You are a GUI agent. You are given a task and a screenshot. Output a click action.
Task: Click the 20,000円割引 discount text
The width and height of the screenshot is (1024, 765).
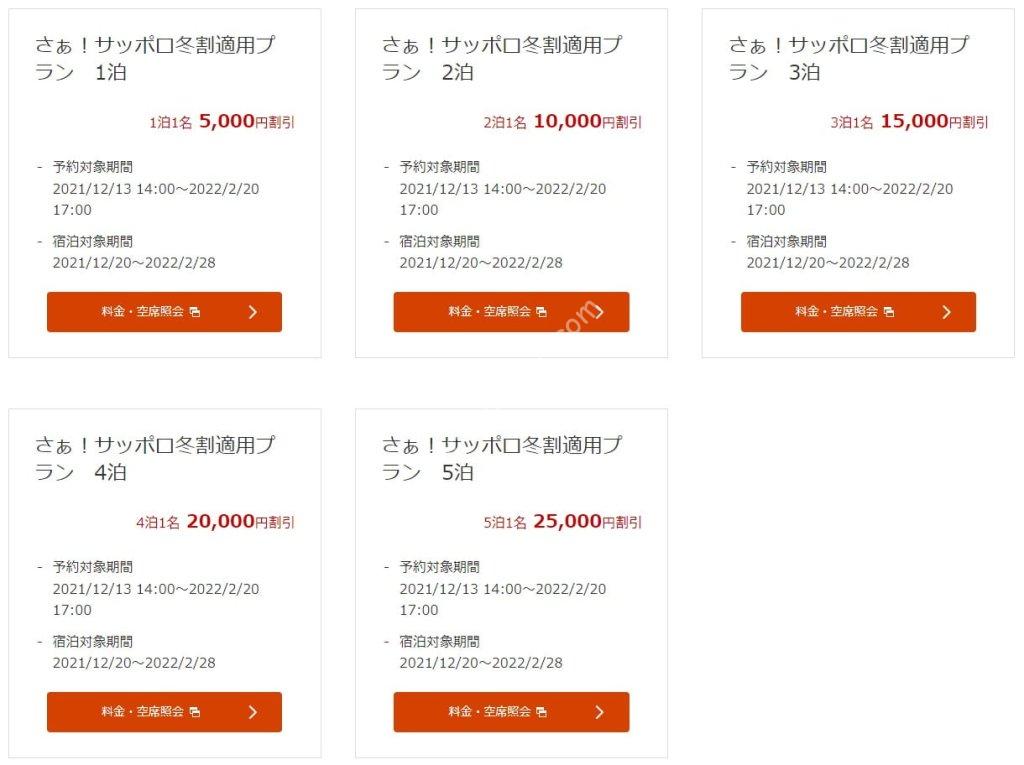(x=241, y=521)
